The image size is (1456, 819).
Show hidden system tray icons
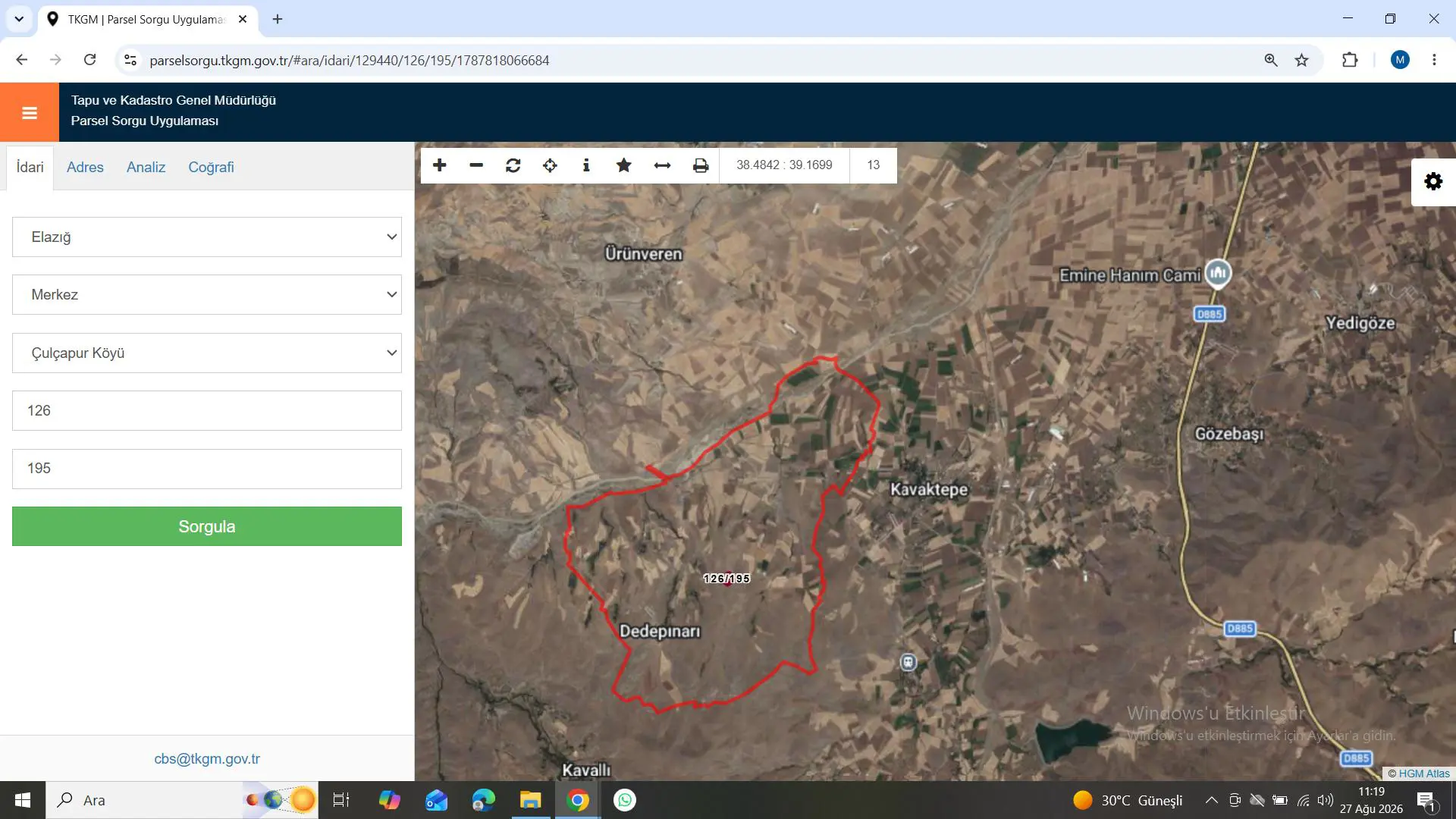[1212, 800]
